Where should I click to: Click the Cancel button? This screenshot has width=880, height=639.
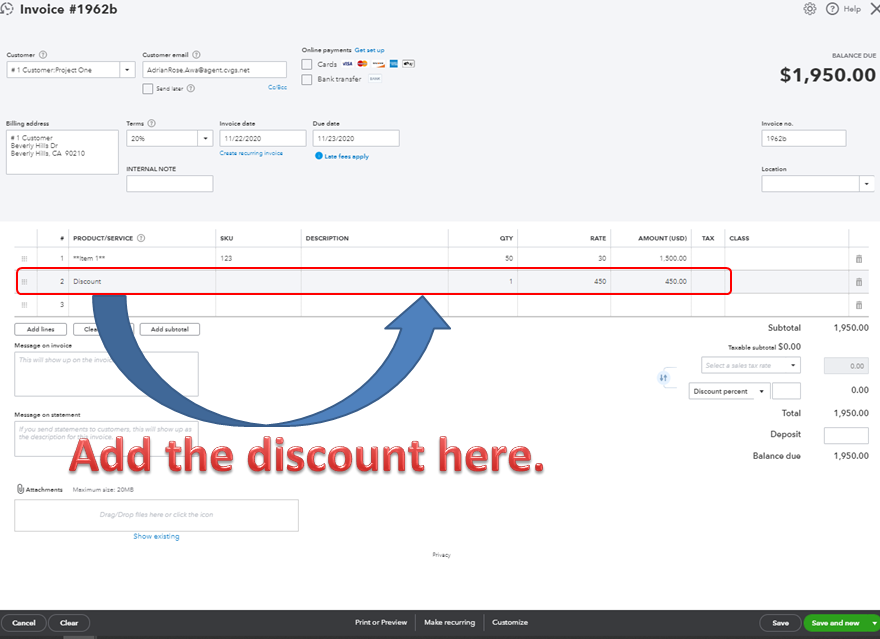tap(24, 623)
